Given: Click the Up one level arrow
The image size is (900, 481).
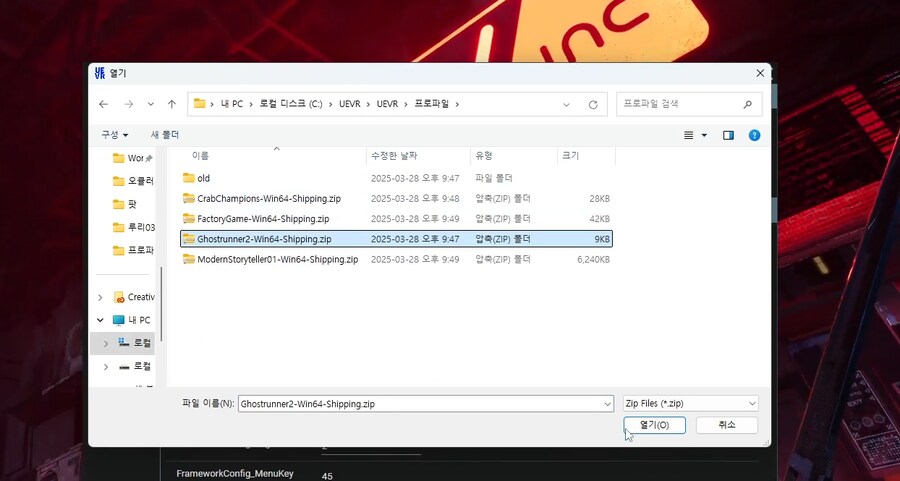Looking at the screenshot, I should (x=172, y=104).
